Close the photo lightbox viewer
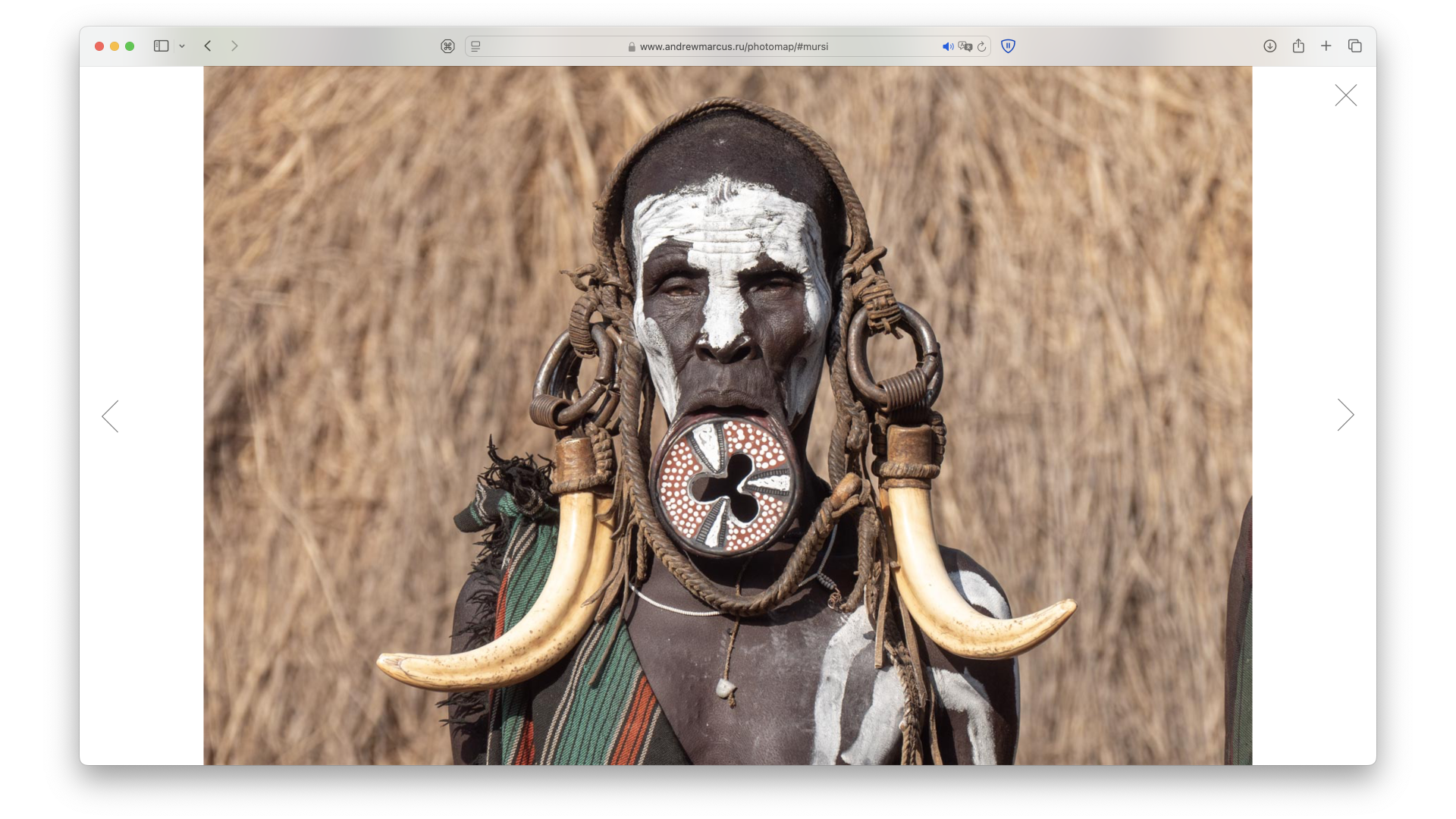This screenshot has width=1456, height=819. tap(1346, 95)
